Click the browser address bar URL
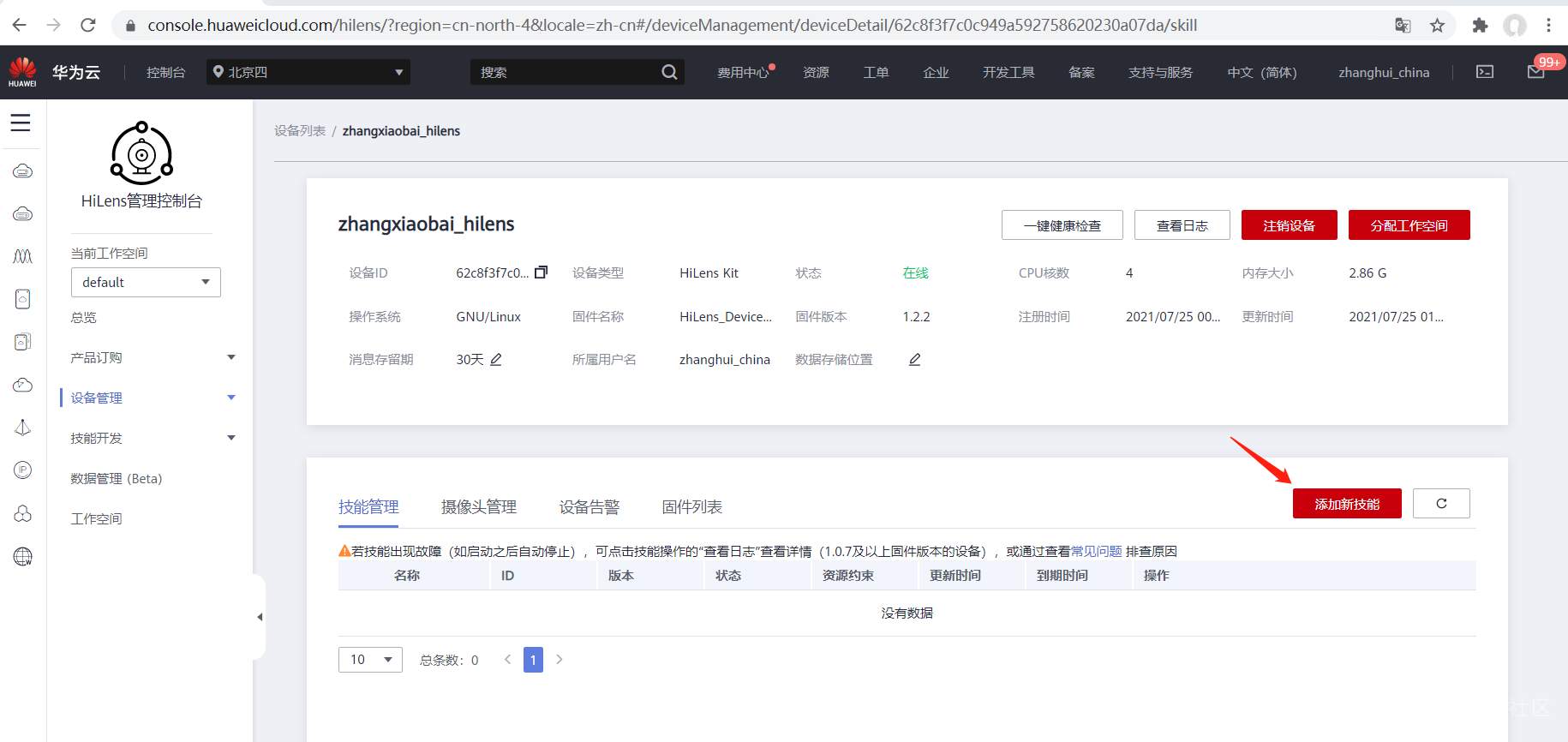The width and height of the screenshot is (1568, 742). click(673, 25)
